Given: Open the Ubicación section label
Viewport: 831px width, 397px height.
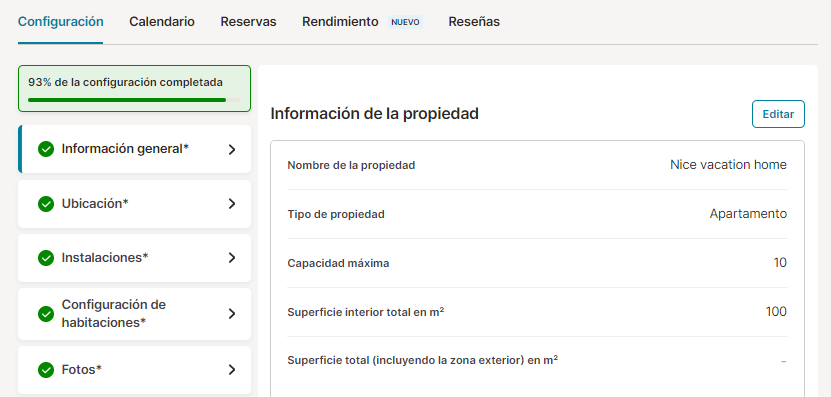Looking at the screenshot, I should [x=95, y=204].
